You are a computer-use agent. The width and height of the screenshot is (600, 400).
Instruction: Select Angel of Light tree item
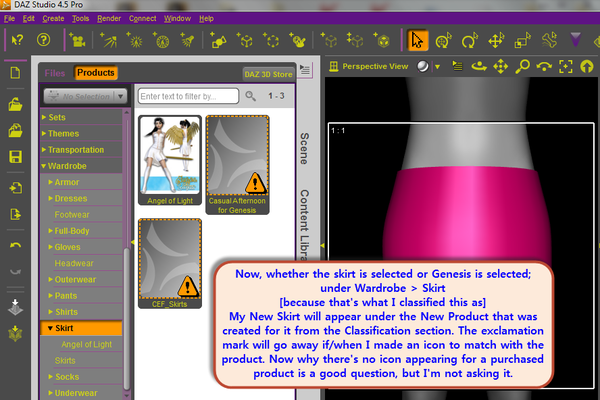pos(86,344)
